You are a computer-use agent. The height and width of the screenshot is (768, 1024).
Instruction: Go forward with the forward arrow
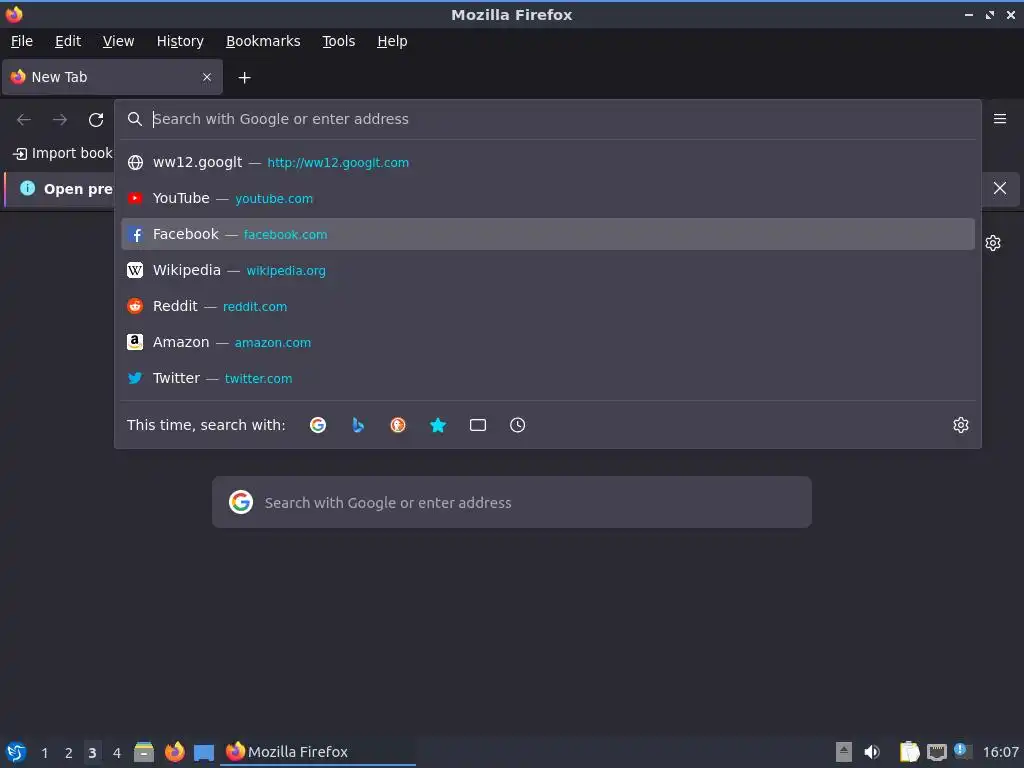click(x=60, y=120)
